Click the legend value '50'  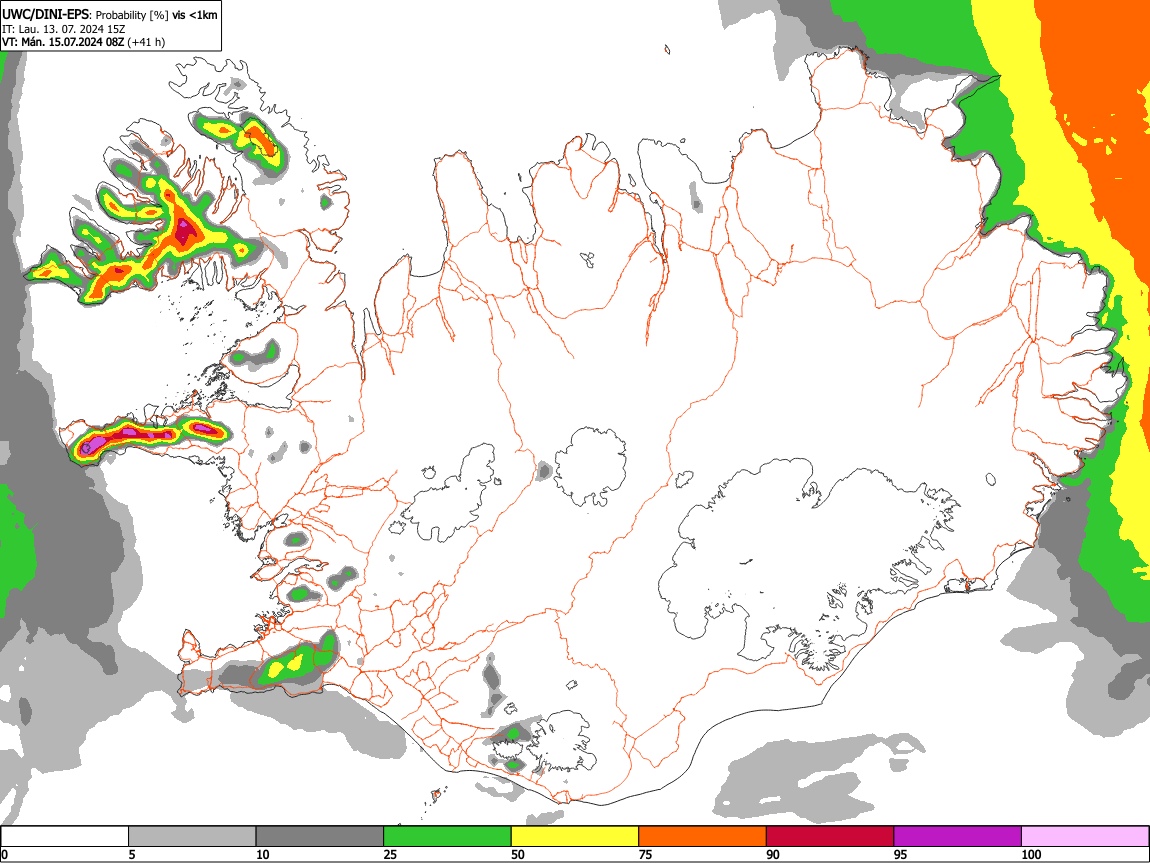pyautogui.click(x=518, y=854)
